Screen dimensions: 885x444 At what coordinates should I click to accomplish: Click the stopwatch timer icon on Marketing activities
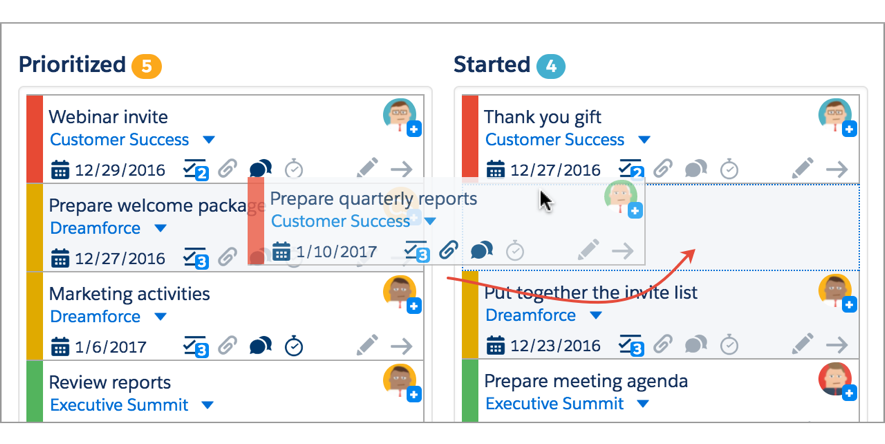pyautogui.click(x=294, y=346)
